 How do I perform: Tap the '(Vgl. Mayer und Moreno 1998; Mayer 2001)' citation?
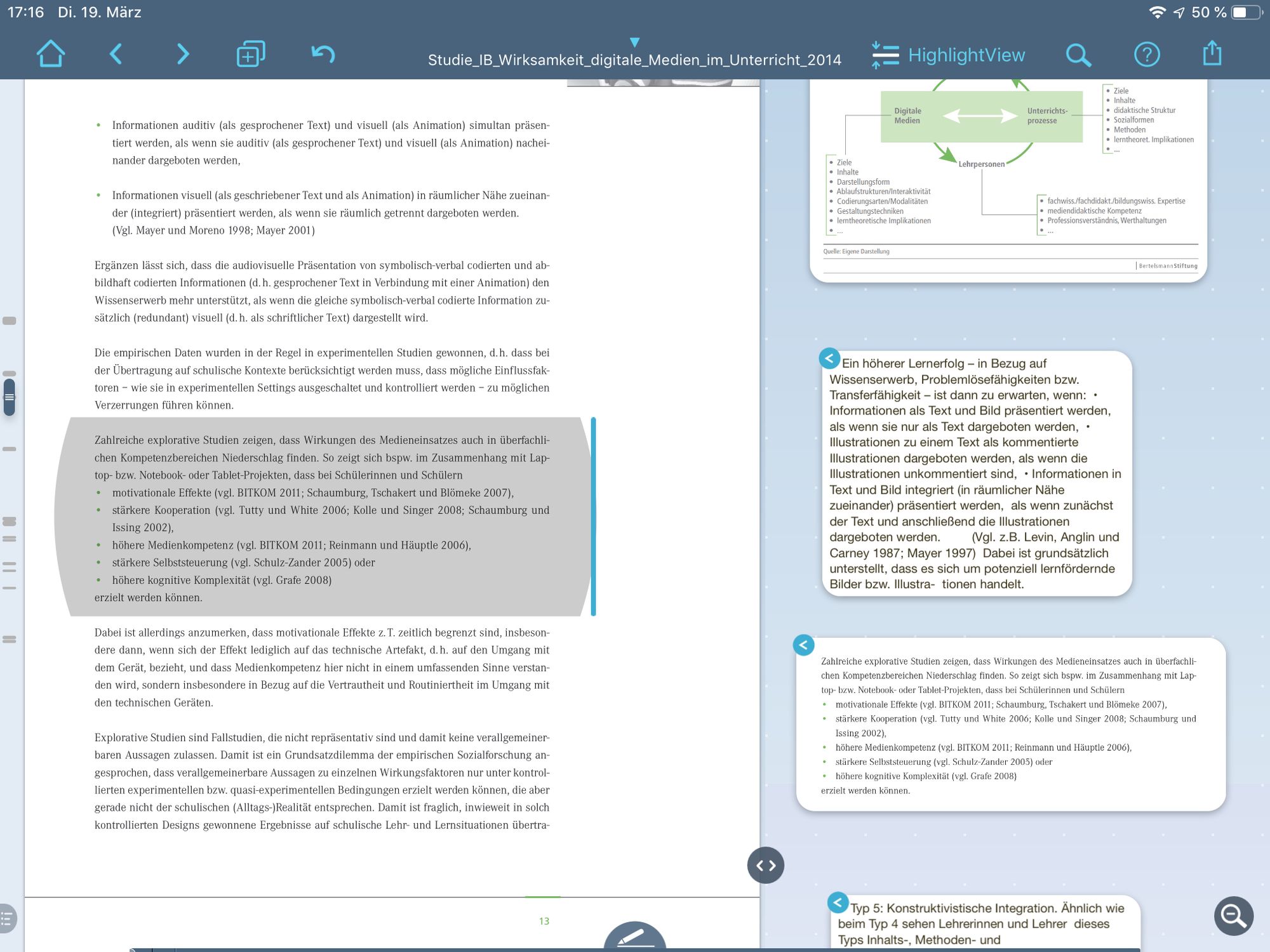(213, 230)
